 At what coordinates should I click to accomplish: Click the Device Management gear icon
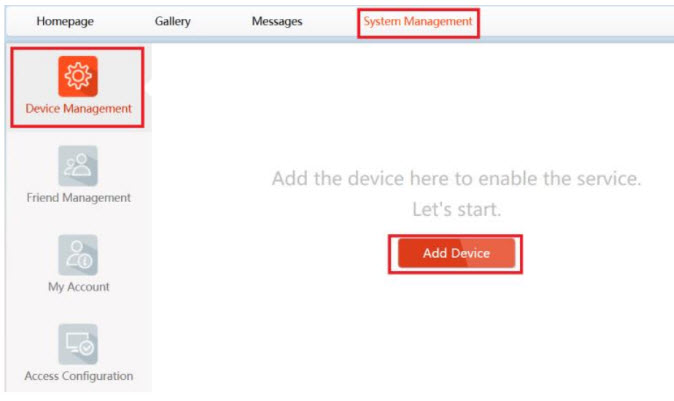tap(78, 77)
